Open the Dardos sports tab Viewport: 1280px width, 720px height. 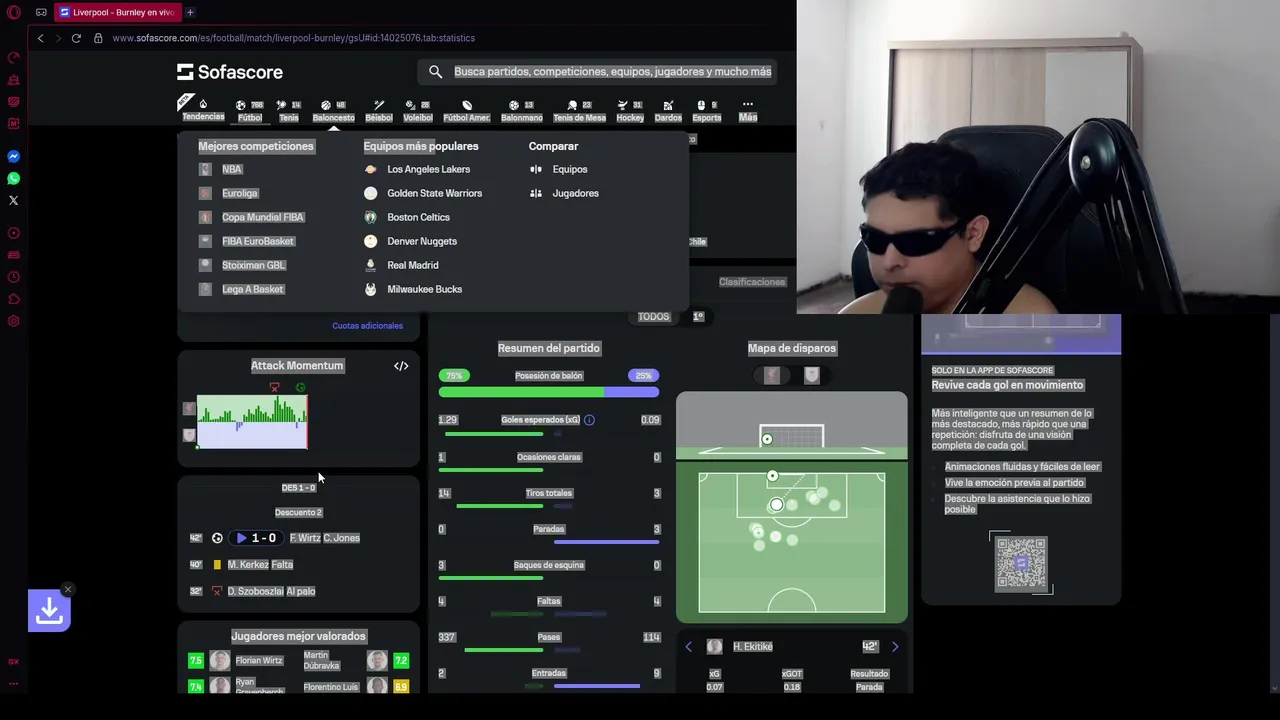pos(668,111)
